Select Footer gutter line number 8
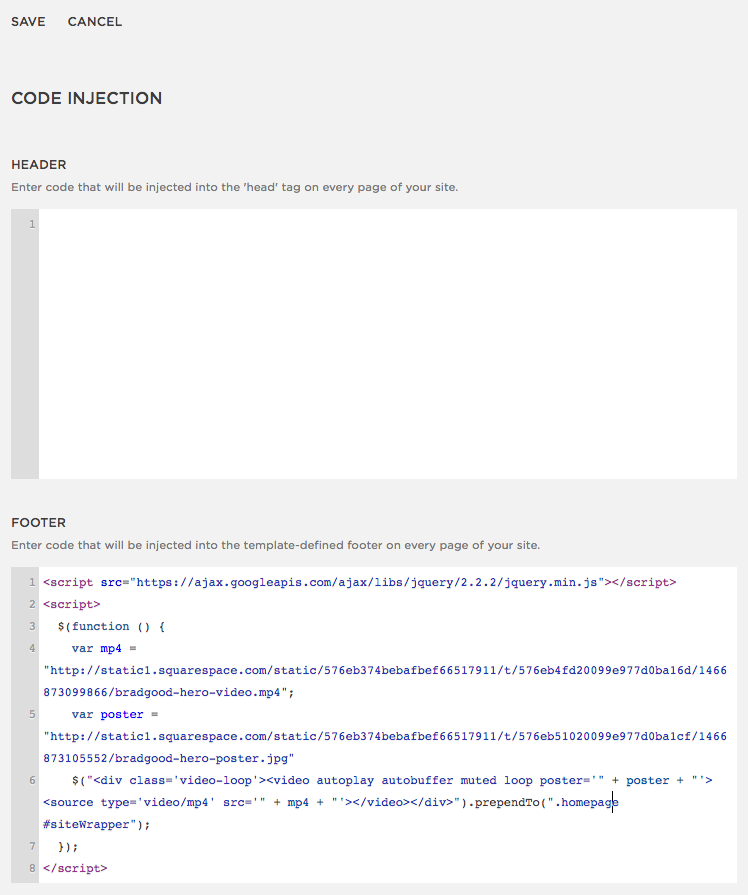Screen dimensions: 748x895 click(32, 868)
